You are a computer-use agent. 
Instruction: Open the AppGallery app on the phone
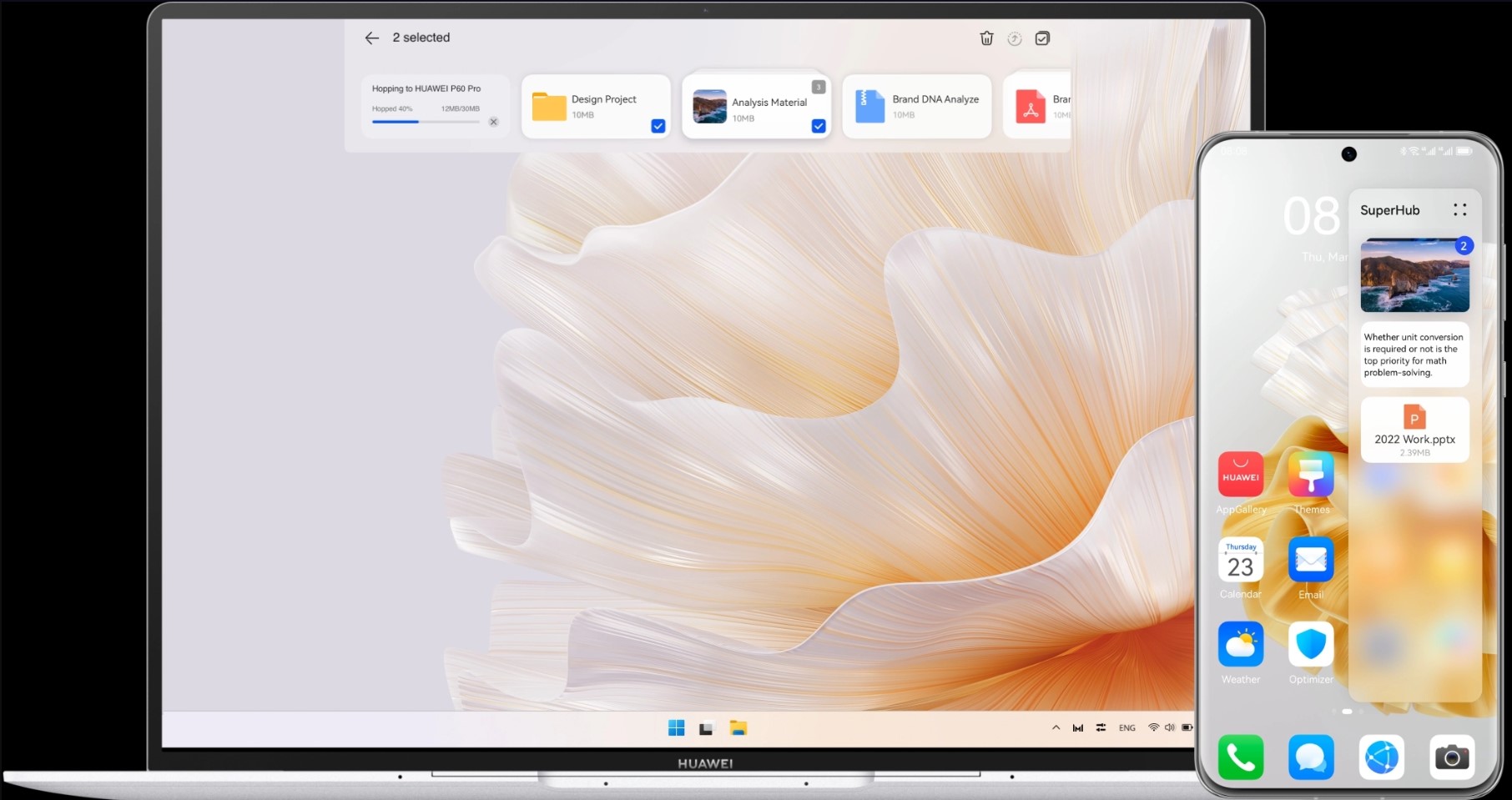tap(1241, 475)
